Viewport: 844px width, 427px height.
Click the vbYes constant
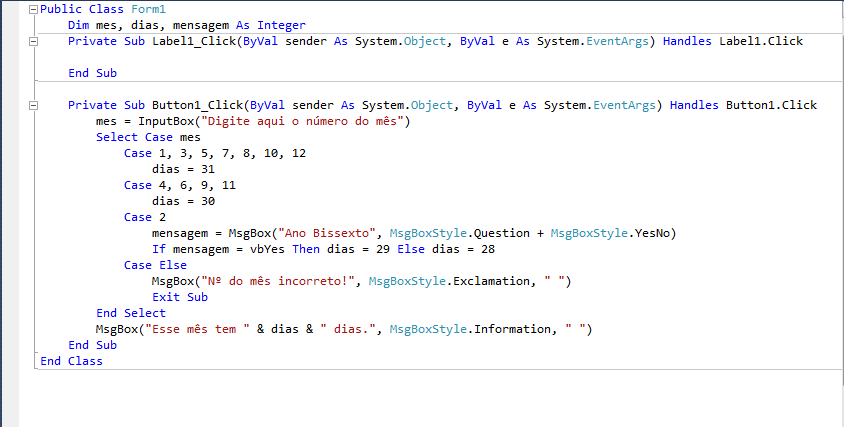point(268,249)
